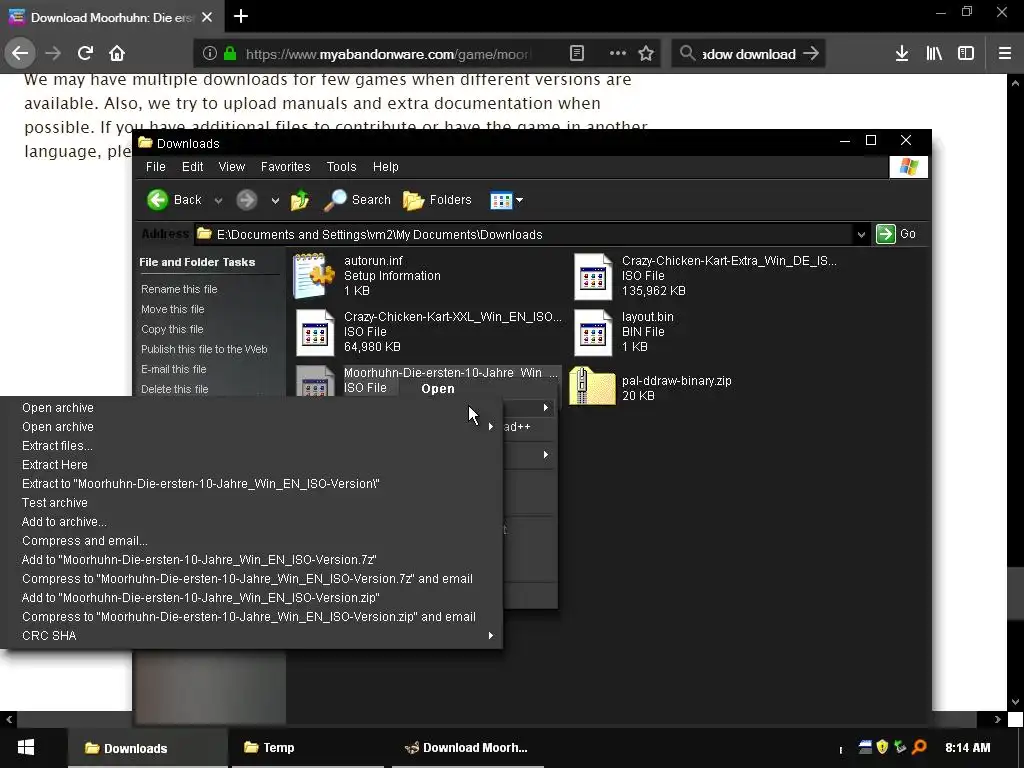The image size is (1024, 768).
Task: Select the autorun.inf file icon
Action: point(314,276)
